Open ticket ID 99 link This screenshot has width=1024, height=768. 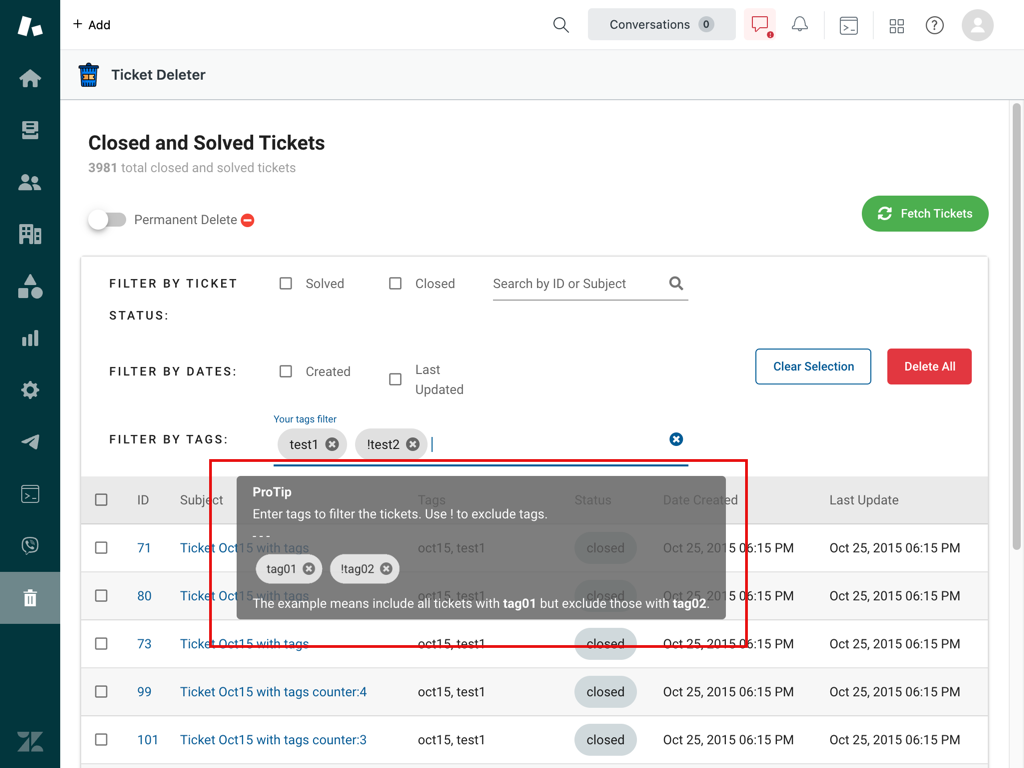[x=144, y=692]
